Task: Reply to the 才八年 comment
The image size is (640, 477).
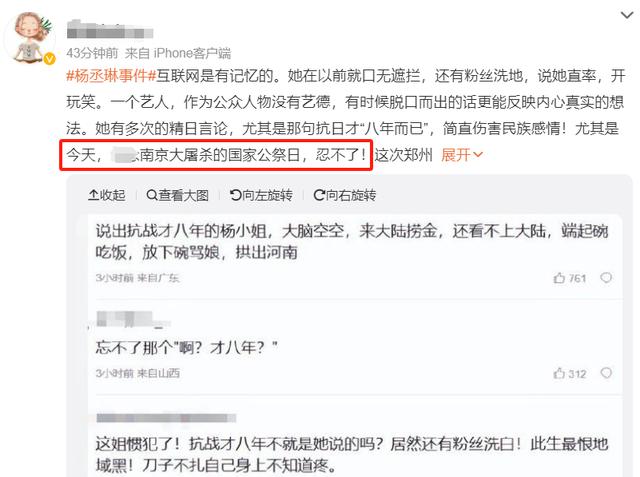Action: click(x=606, y=373)
